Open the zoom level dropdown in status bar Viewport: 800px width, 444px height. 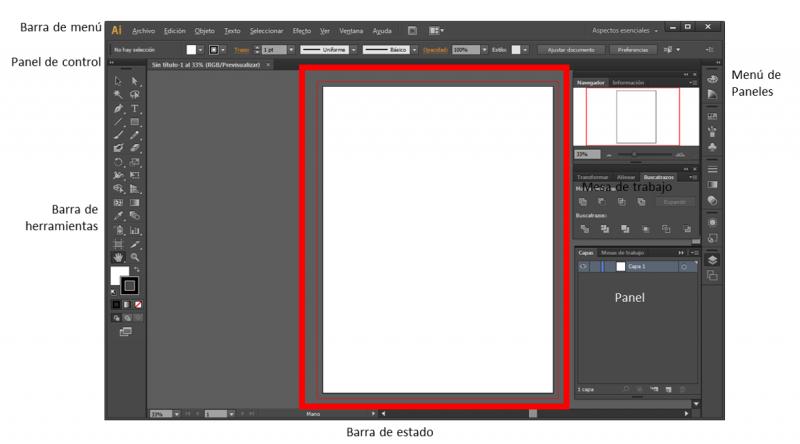tap(177, 413)
